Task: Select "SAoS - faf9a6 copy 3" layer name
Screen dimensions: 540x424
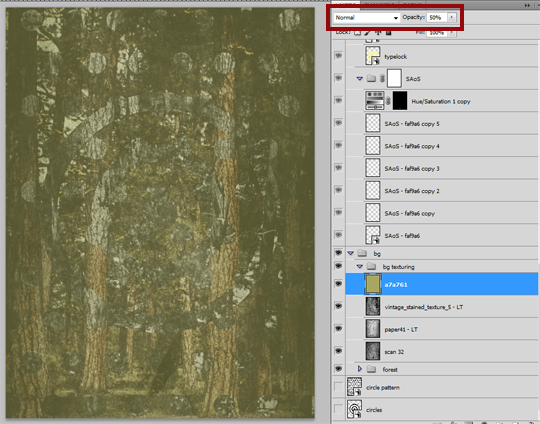Action: pos(412,168)
